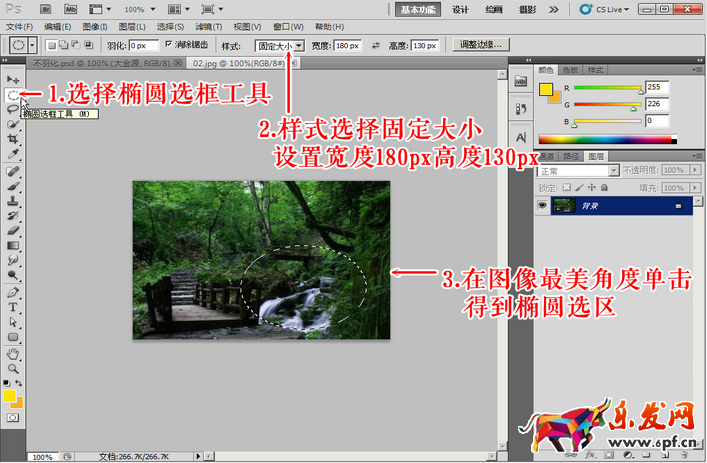Click the 调整边缘 refine edge button

click(x=481, y=45)
